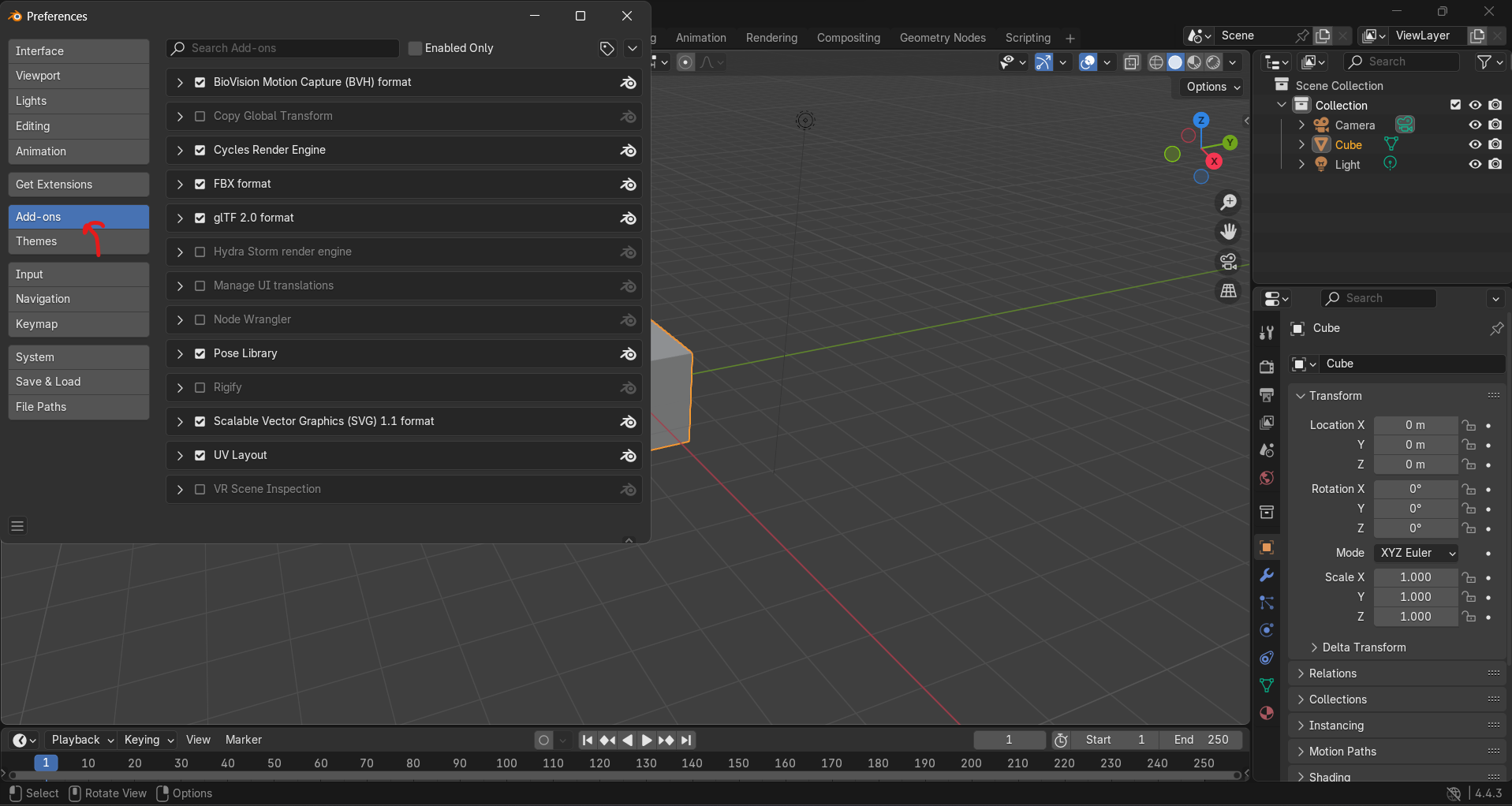Open the Get Extensions section
The height and width of the screenshot is (806, 1512).
pyautogui.click(x=79, y=185)
